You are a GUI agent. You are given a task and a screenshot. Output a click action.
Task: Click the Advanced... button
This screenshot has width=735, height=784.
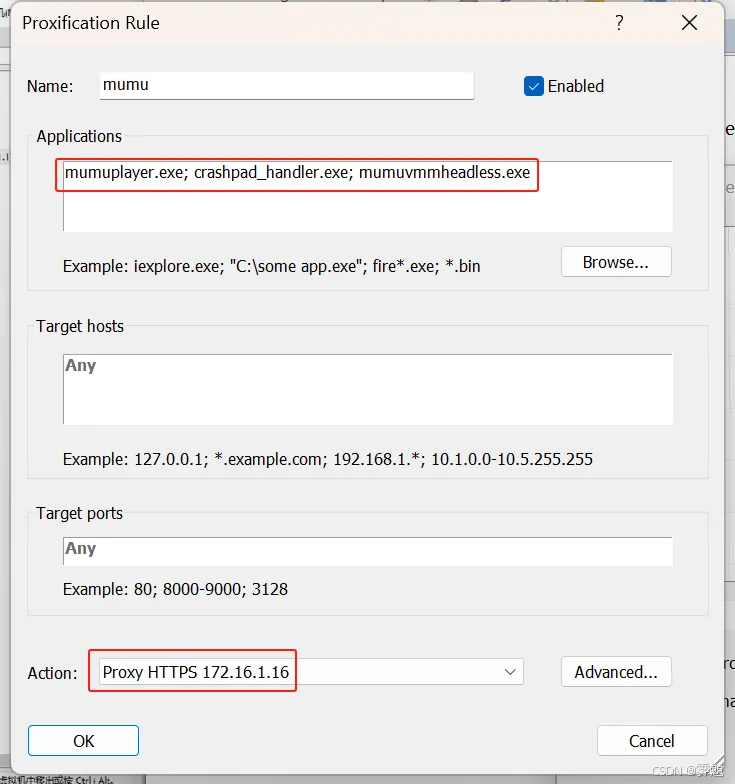point(616,672)
